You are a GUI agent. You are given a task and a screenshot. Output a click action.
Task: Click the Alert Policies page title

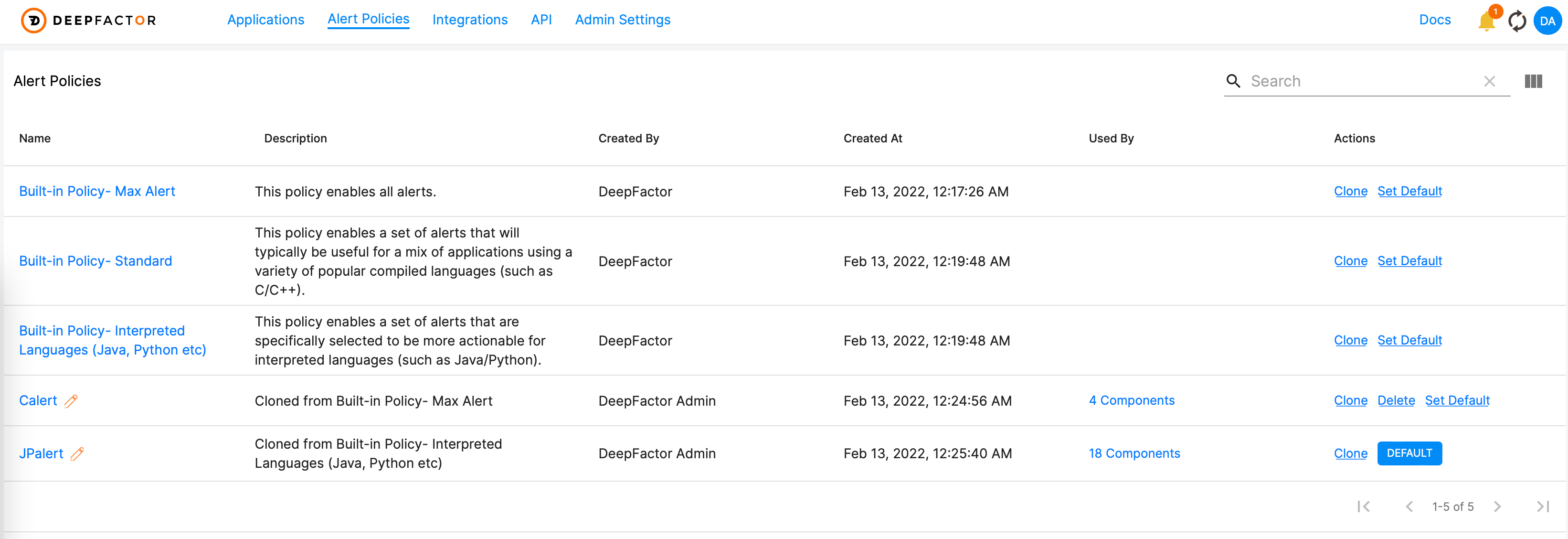[x=57, y=81]
